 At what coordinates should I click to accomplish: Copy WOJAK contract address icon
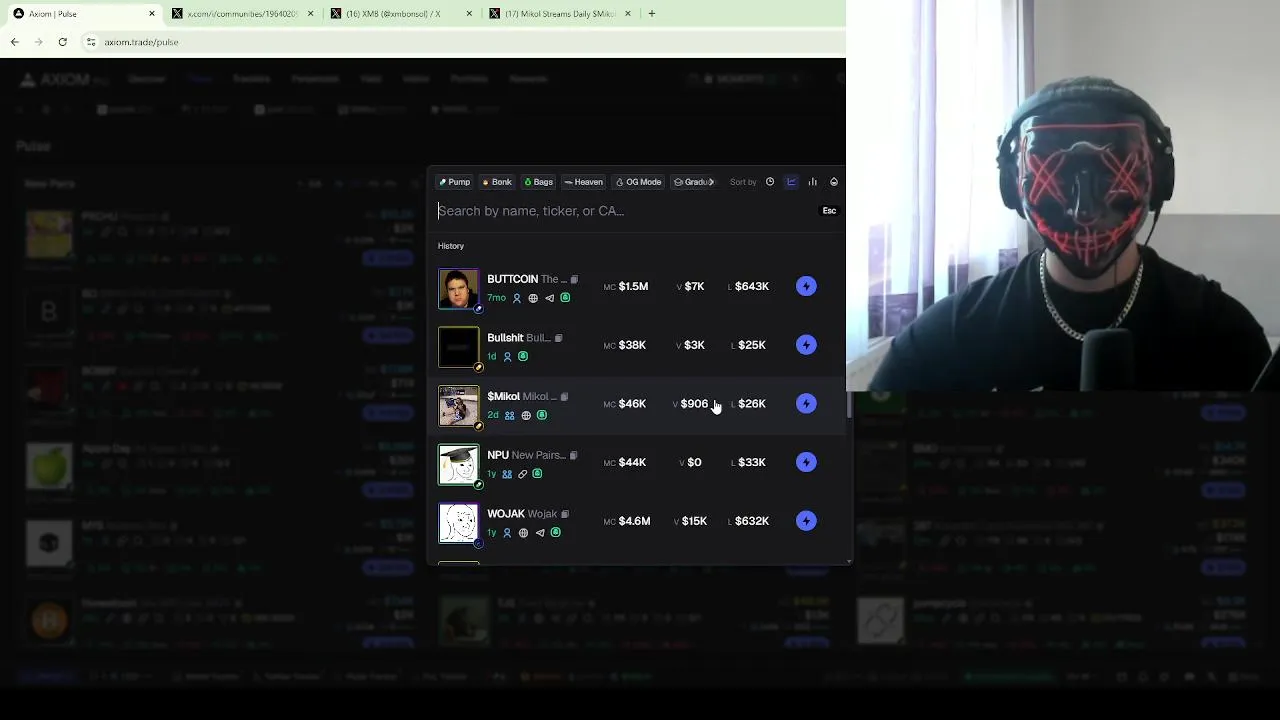tap(565, 514)
